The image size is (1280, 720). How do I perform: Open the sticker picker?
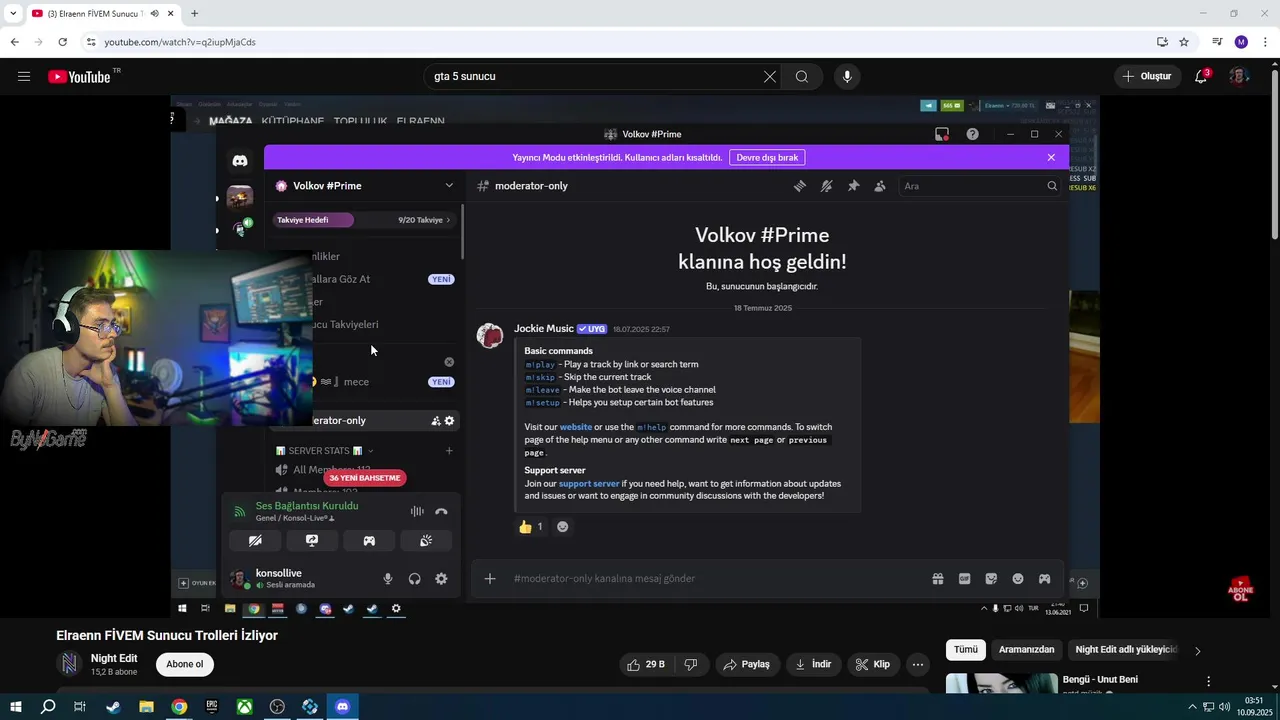click(x=991, y=579)
